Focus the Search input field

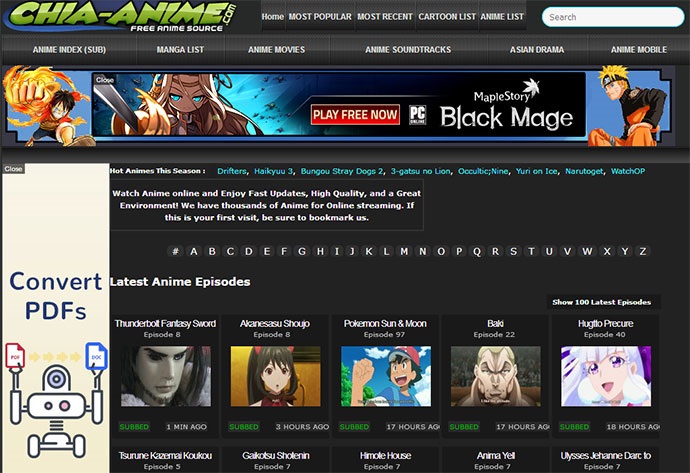pos(613,17)
